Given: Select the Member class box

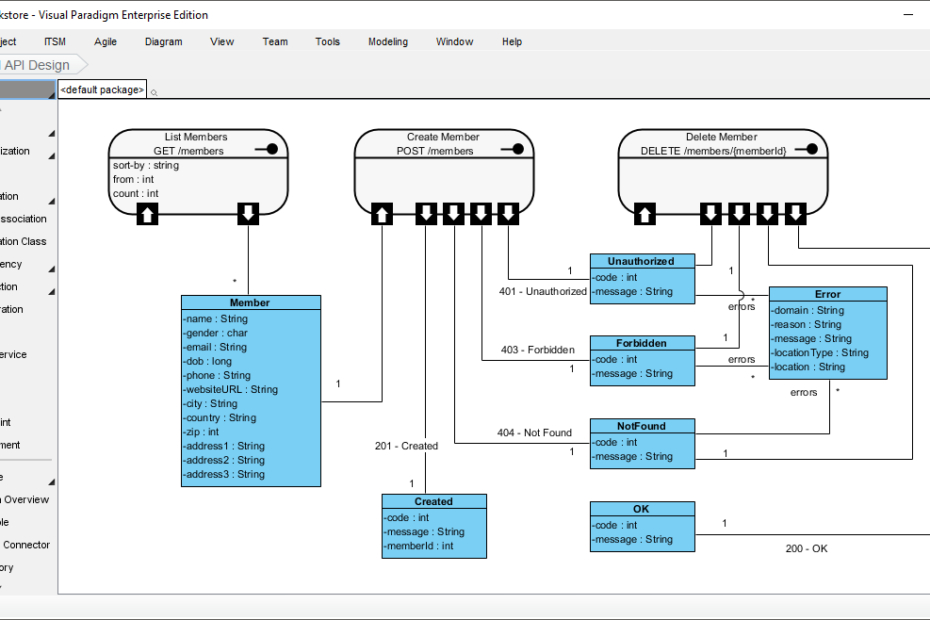Looking at the screenshot, I should (x=250, y=390).
